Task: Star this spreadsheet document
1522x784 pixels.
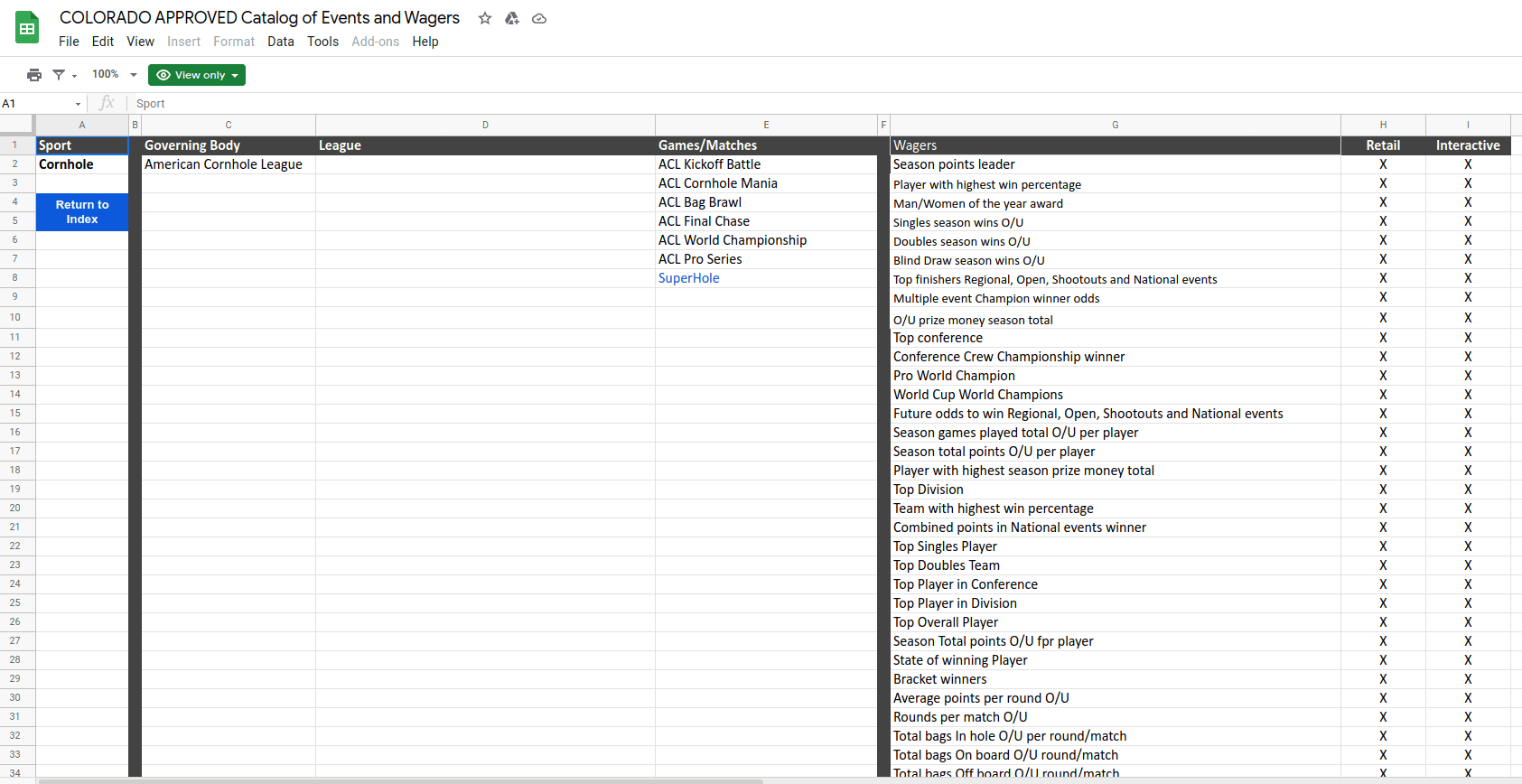Action: click(485, 18)
